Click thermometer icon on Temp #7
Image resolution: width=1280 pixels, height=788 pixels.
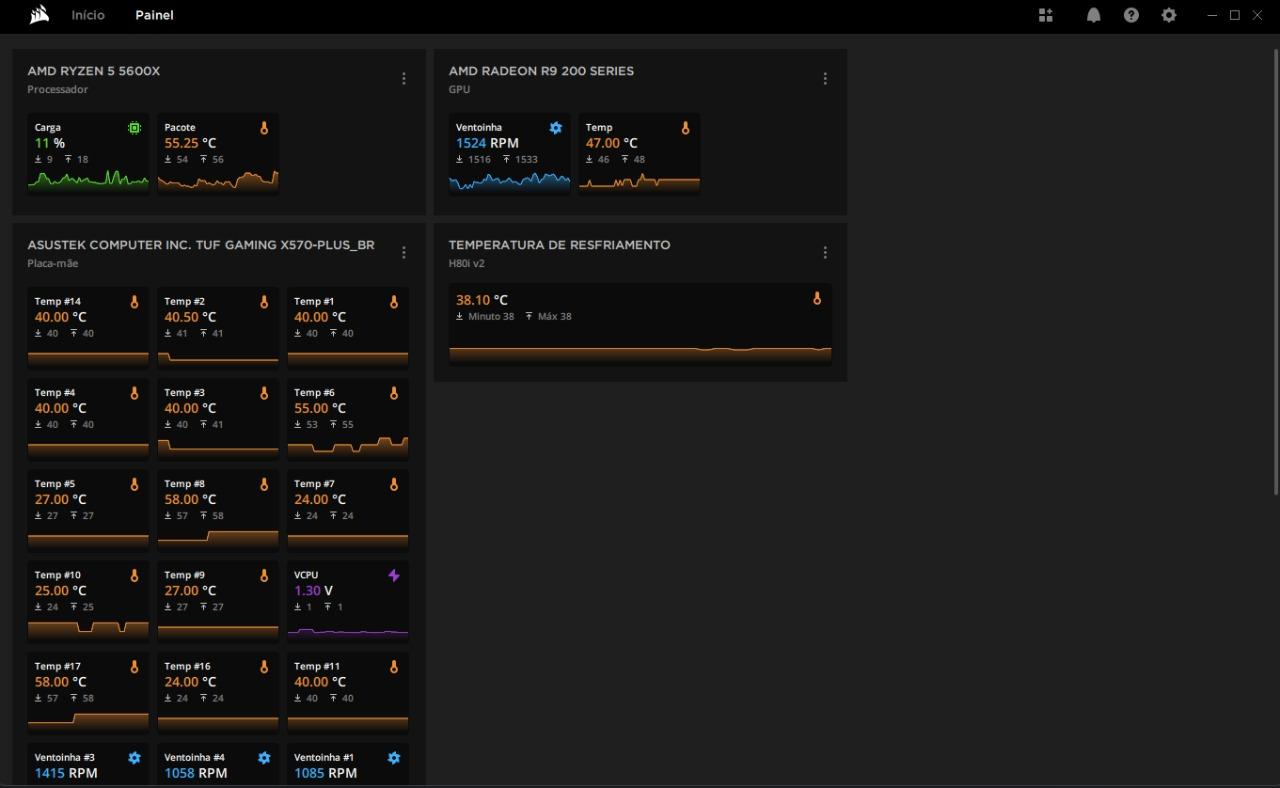394,484
